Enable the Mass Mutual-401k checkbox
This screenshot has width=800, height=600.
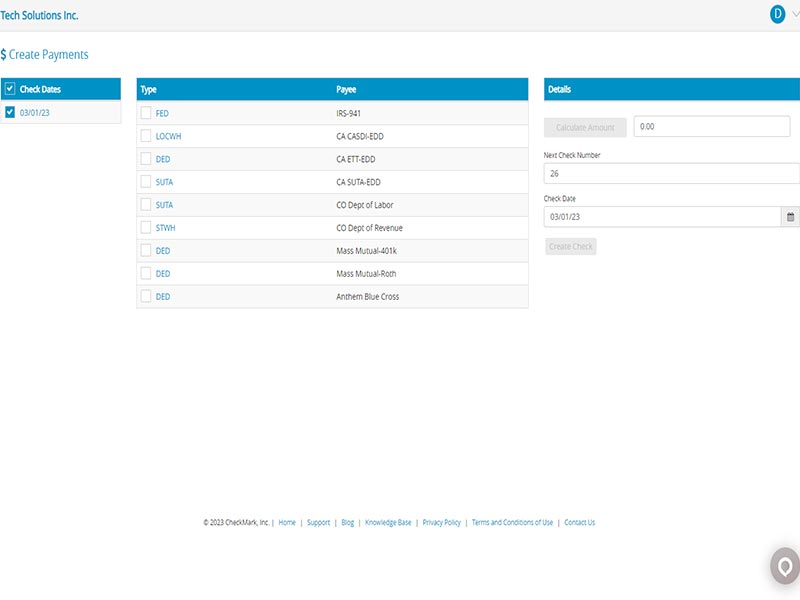pyautogui.click(x=146, y=251)
